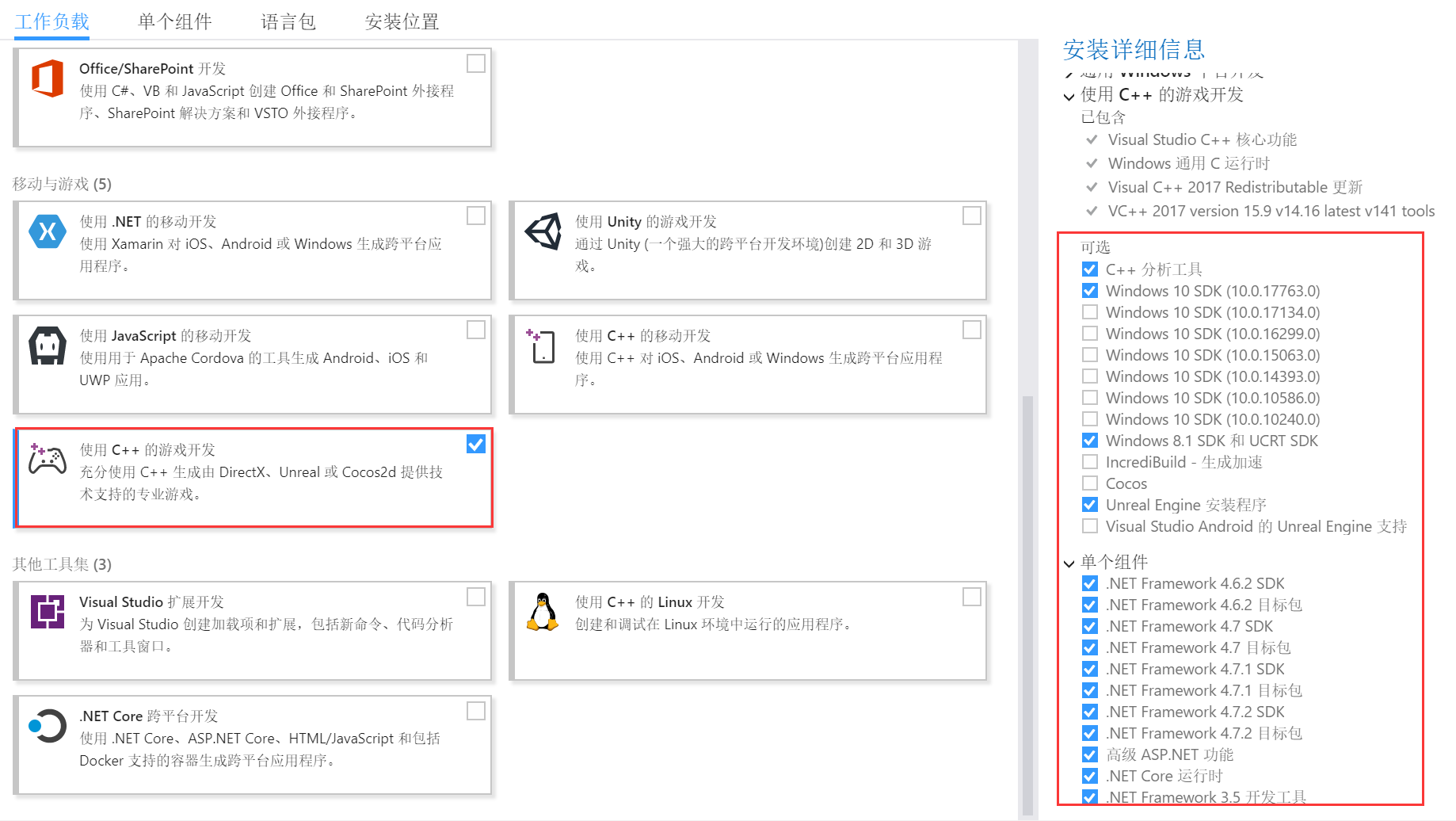
Task: Click the Visual Studio extension development icon
Action: click(x=47, y=612)
